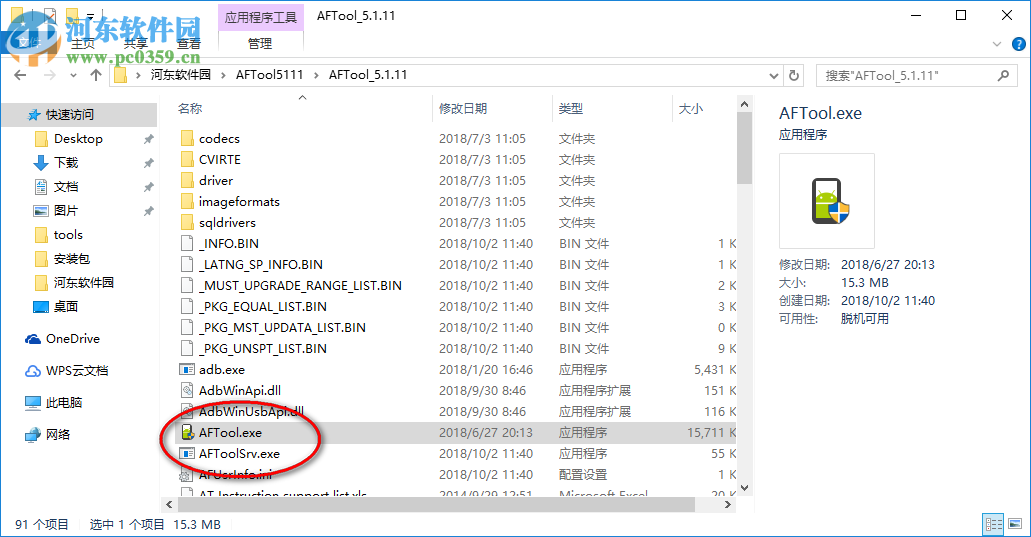Screen dimensions: 1031x537
Task: Click the 15,711 K size cell
Action: pos(711,432)
